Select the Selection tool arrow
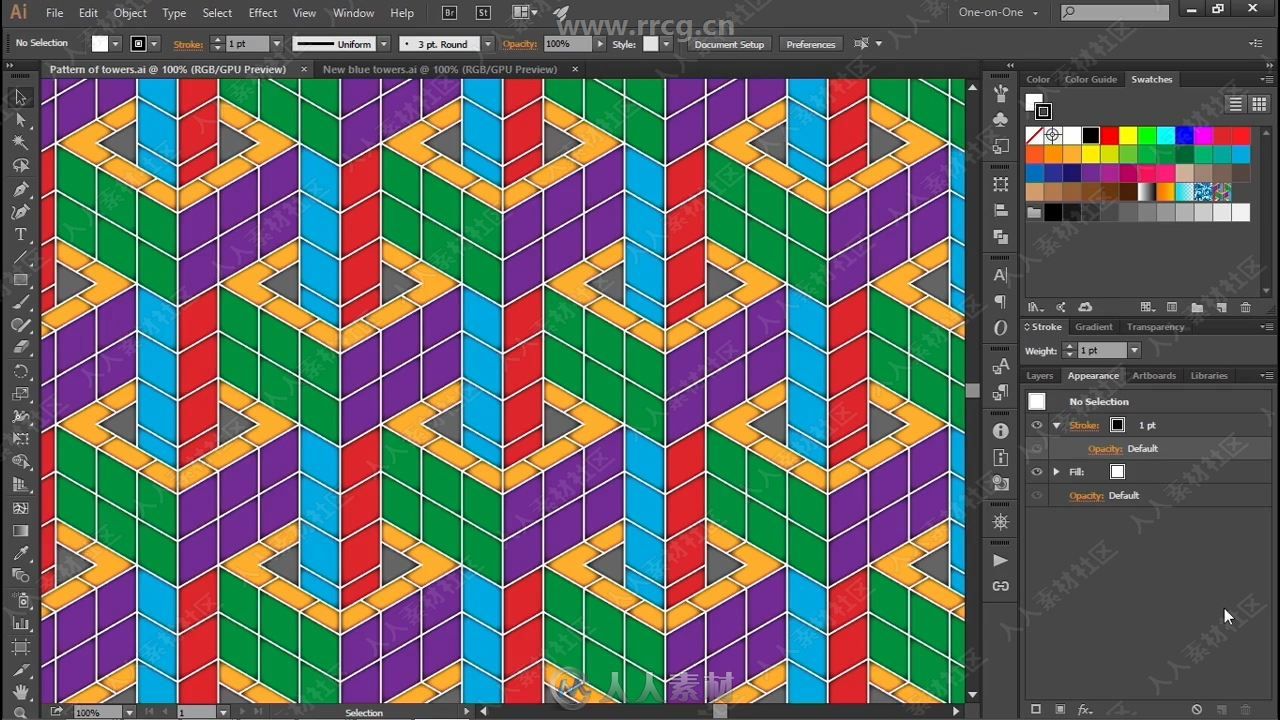 pos(21,97)
